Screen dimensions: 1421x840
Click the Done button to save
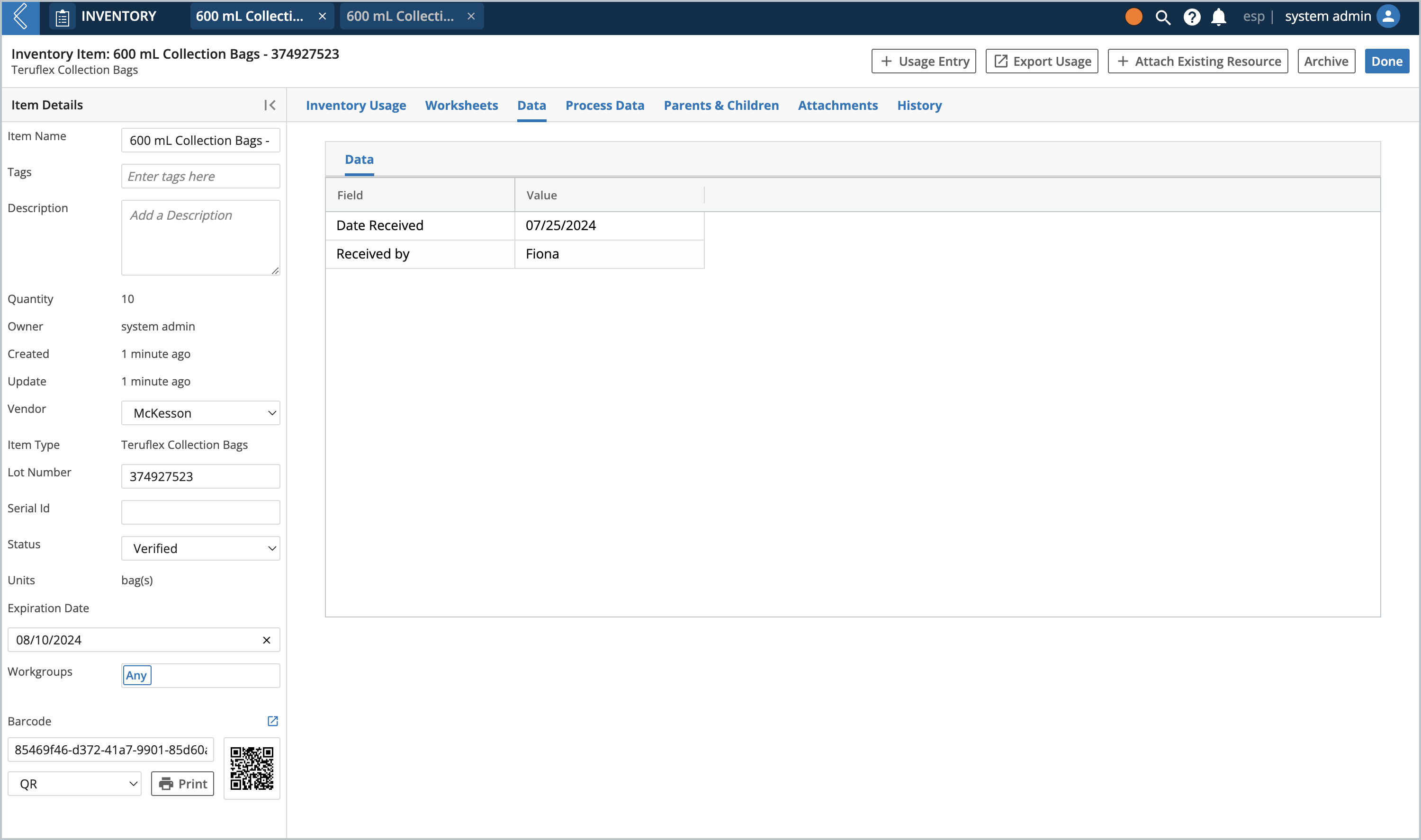(1388, 60)
